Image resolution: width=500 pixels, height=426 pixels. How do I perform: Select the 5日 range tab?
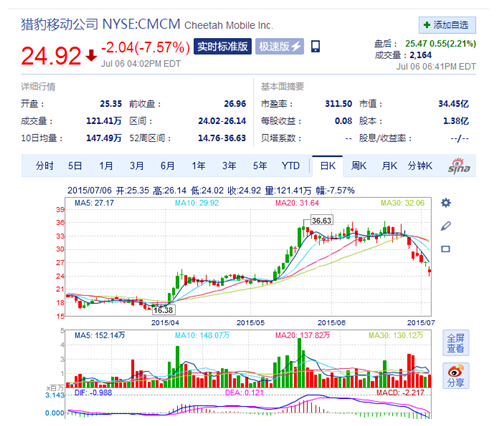click(75, 166)
